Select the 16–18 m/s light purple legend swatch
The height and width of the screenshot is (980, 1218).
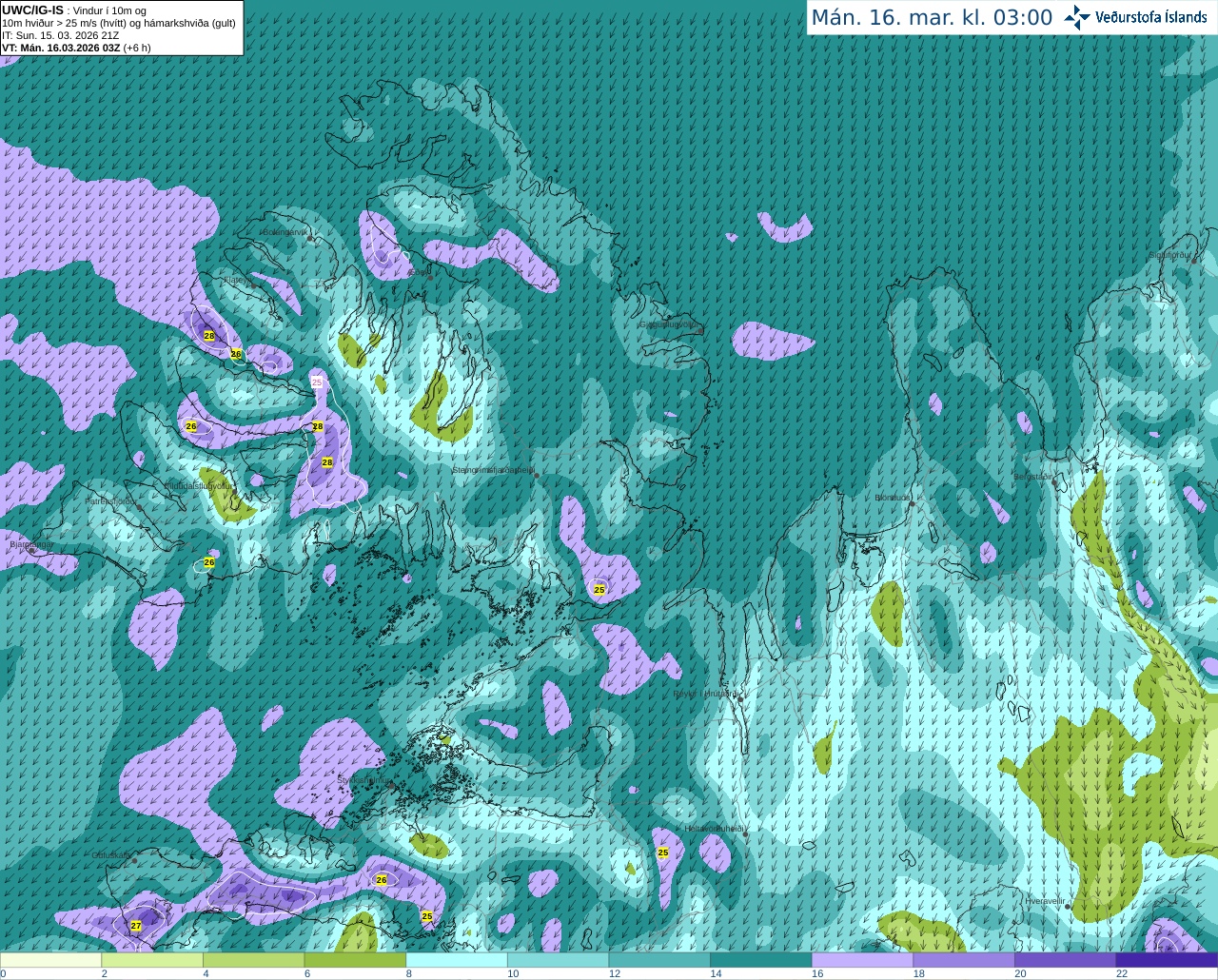(x=862, y=960)
